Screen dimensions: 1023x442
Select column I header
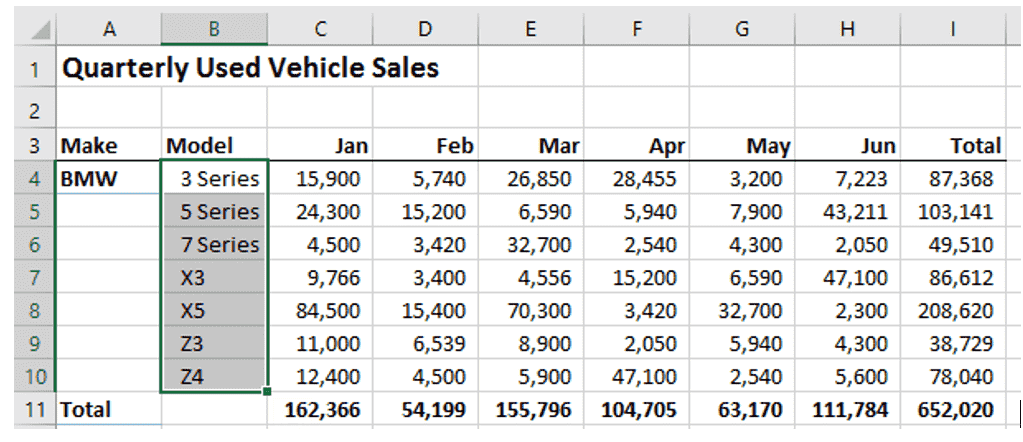[953, 30]
